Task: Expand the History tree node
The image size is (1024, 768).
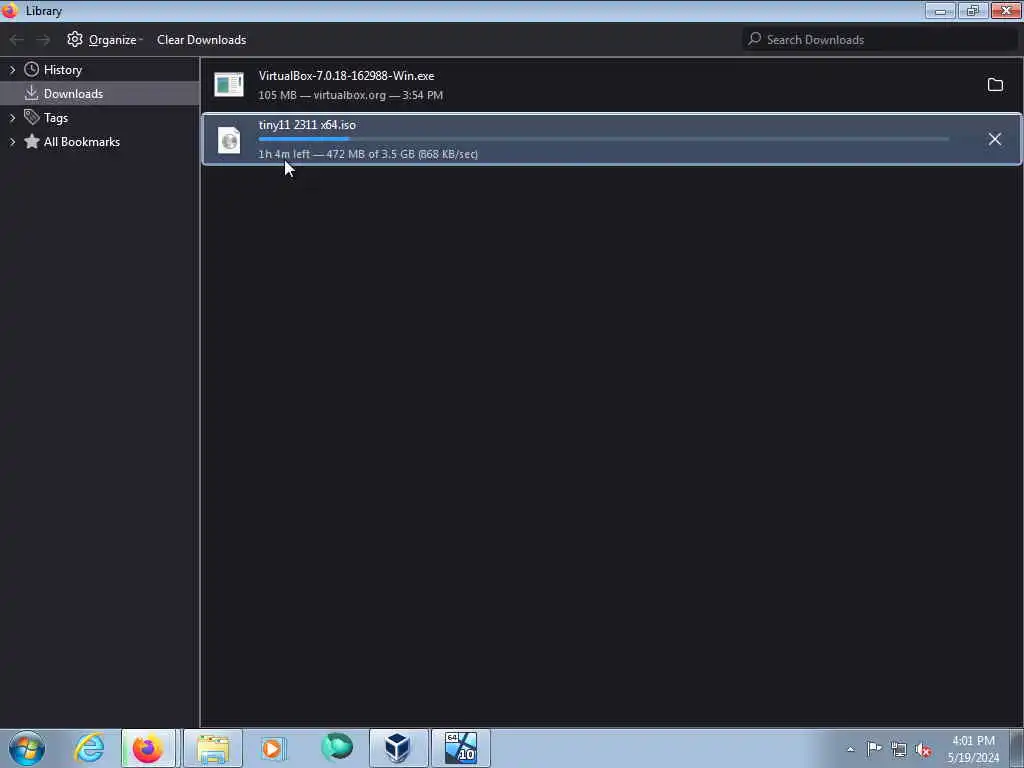Action: coord(12,70)
